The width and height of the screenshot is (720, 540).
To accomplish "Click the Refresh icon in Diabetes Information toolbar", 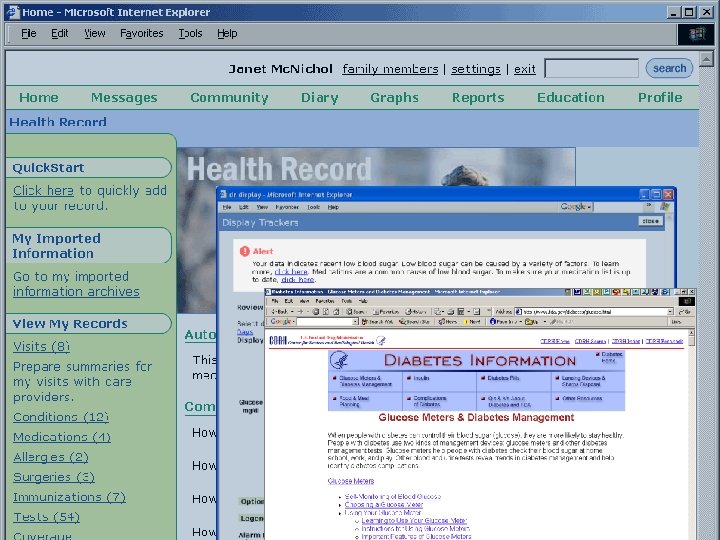I will pos(326,312).
